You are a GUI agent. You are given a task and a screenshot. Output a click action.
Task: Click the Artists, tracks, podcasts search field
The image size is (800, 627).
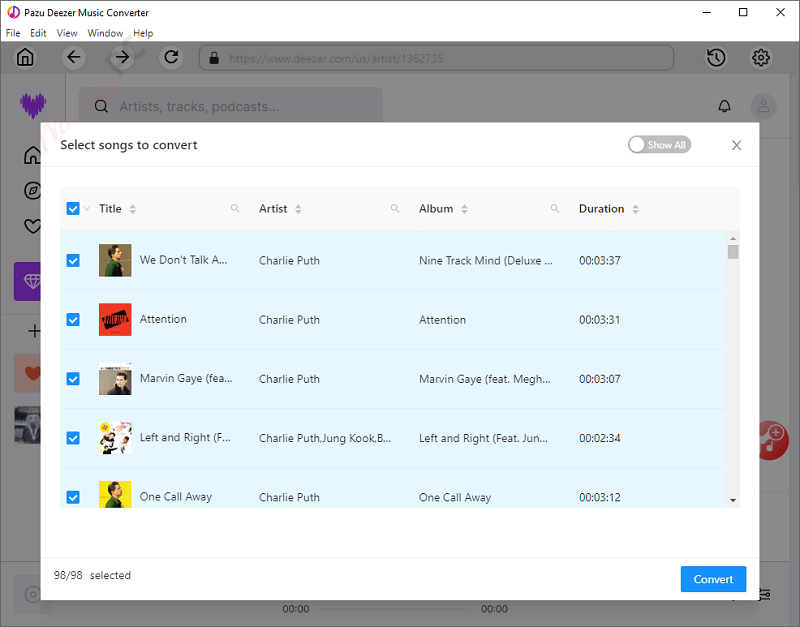tap(231, 106)
